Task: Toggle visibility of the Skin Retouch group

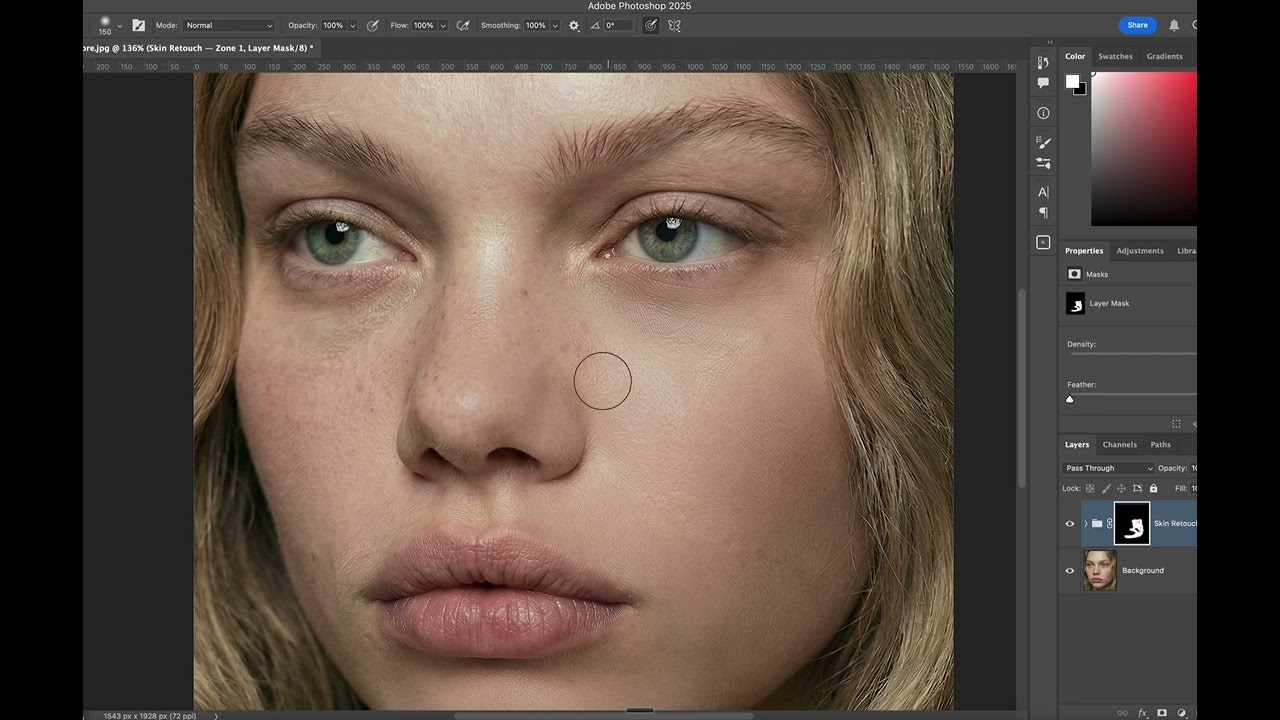Action: [x=1069, y=523]
